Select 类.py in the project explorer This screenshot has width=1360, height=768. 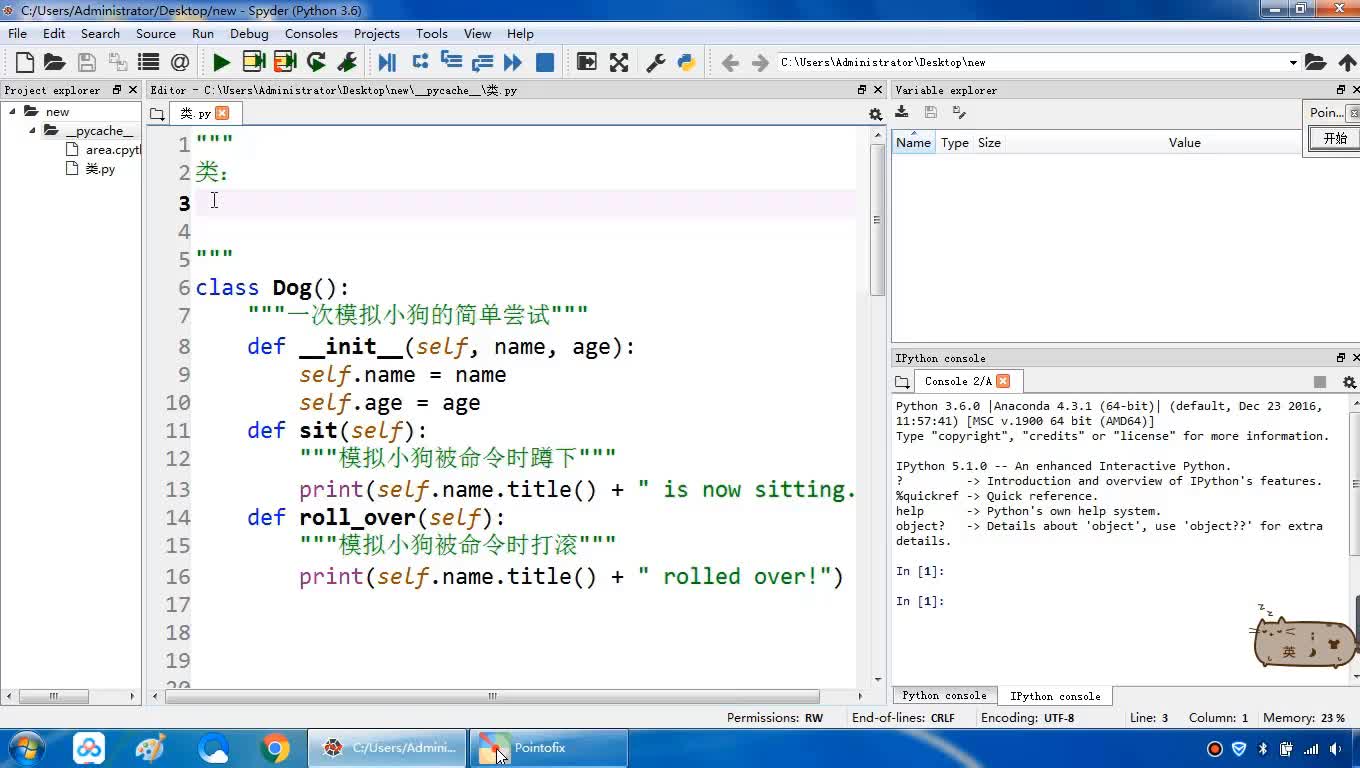pos(99,169)
